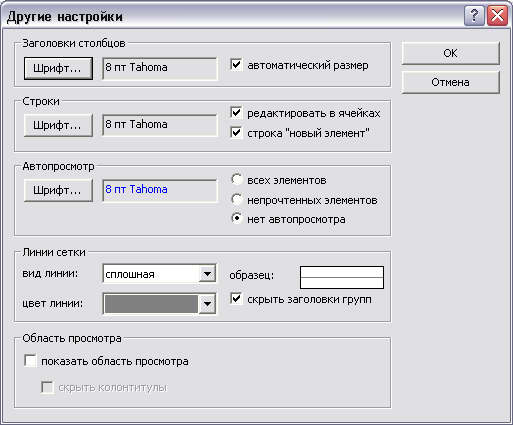Click the скрыть колонтитулы disabled checkbox

47,387
